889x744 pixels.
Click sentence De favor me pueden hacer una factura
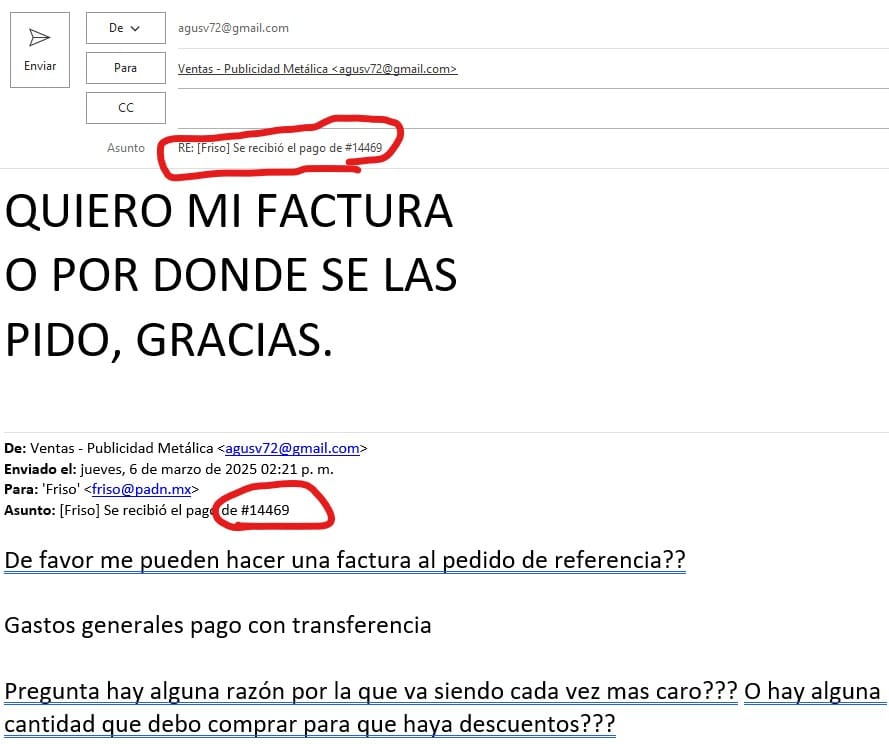point(345,560)
